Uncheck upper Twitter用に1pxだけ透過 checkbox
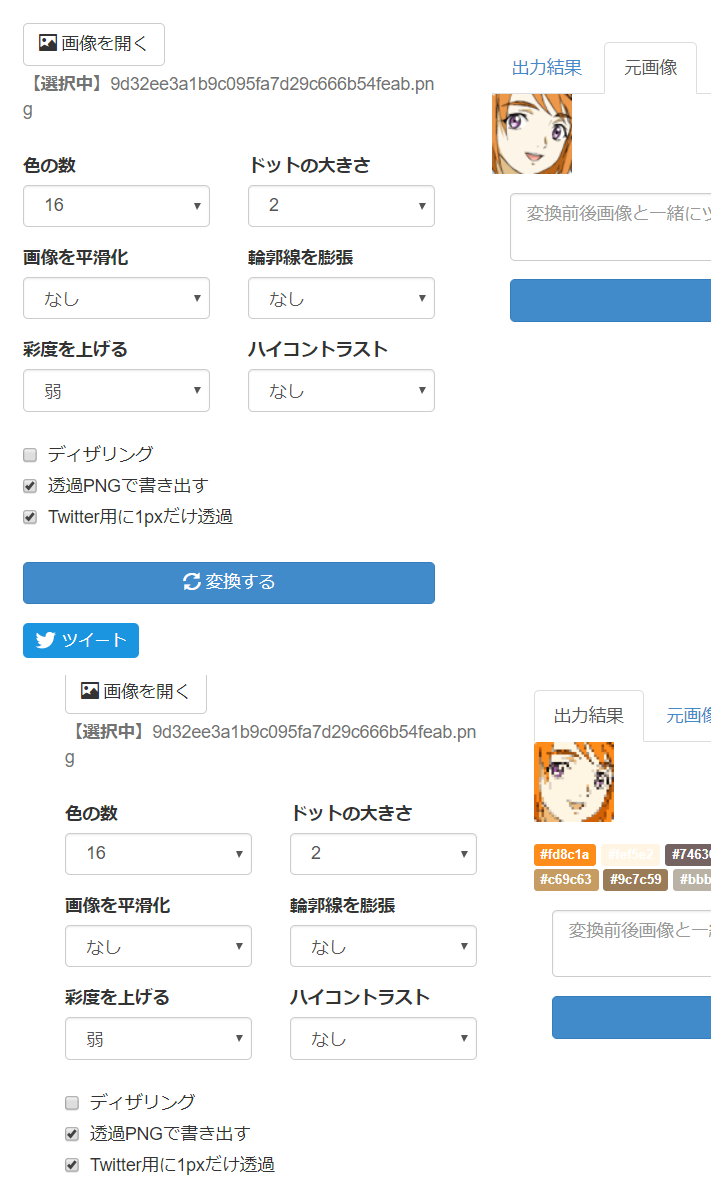Image resolution: width=711 pixels, height=1200 pixels. click(x=30, y=518)
